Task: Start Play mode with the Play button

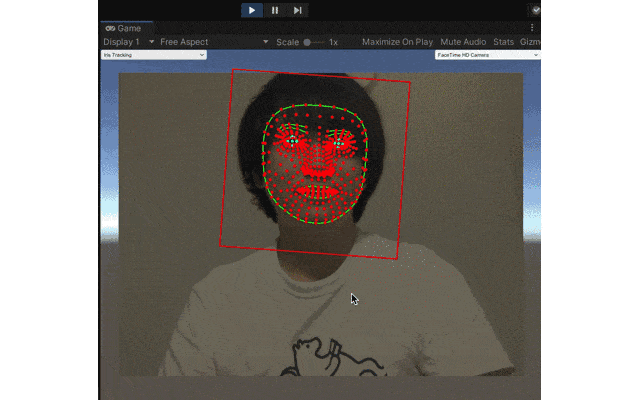Action: (x=252, y=10)
